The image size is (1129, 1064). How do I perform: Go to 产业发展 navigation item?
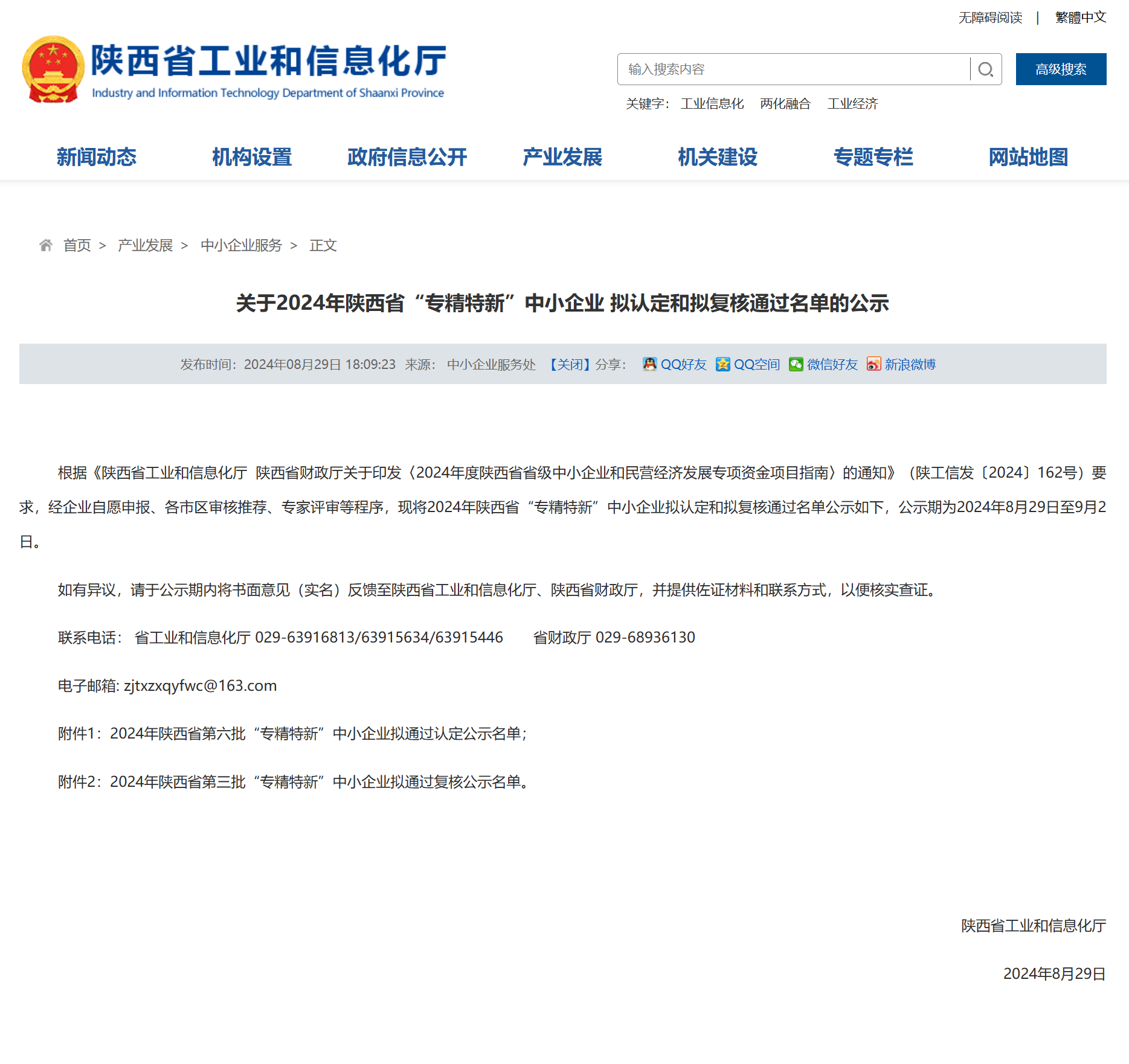coord(562,157)
